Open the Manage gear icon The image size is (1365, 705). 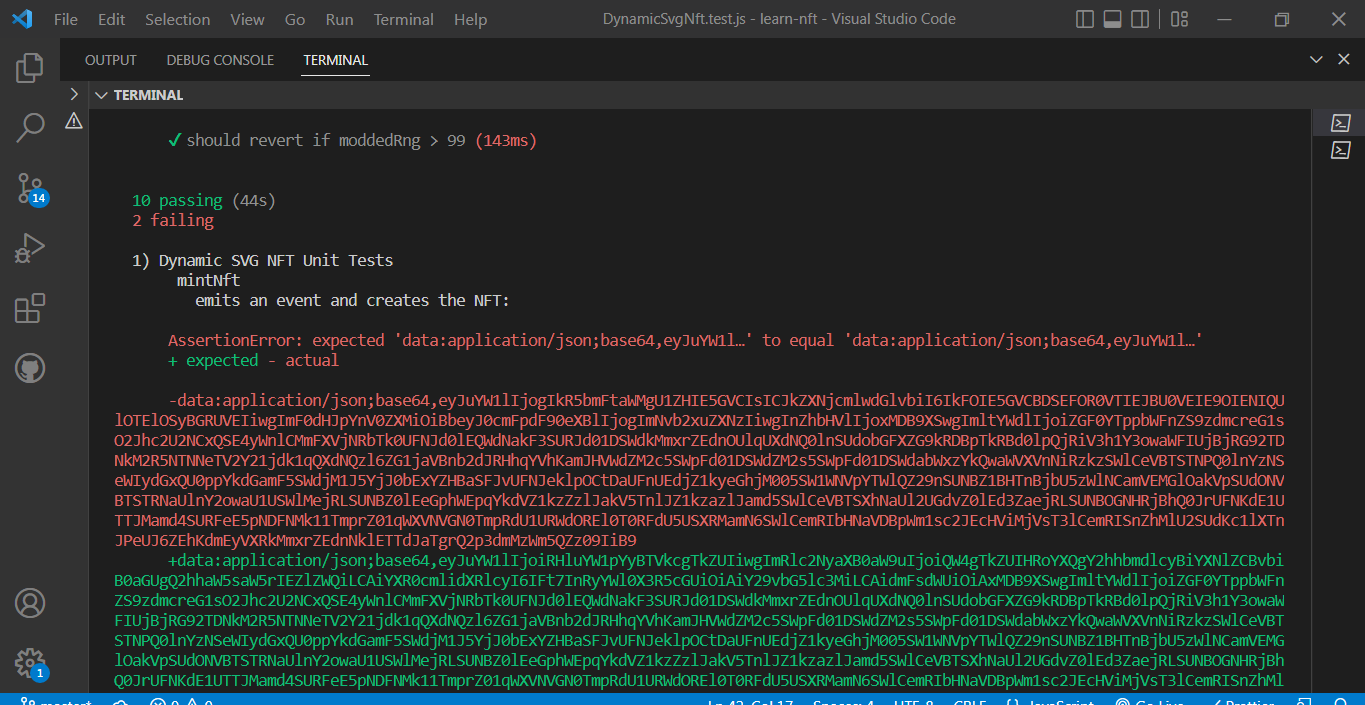tap(30, 663)
